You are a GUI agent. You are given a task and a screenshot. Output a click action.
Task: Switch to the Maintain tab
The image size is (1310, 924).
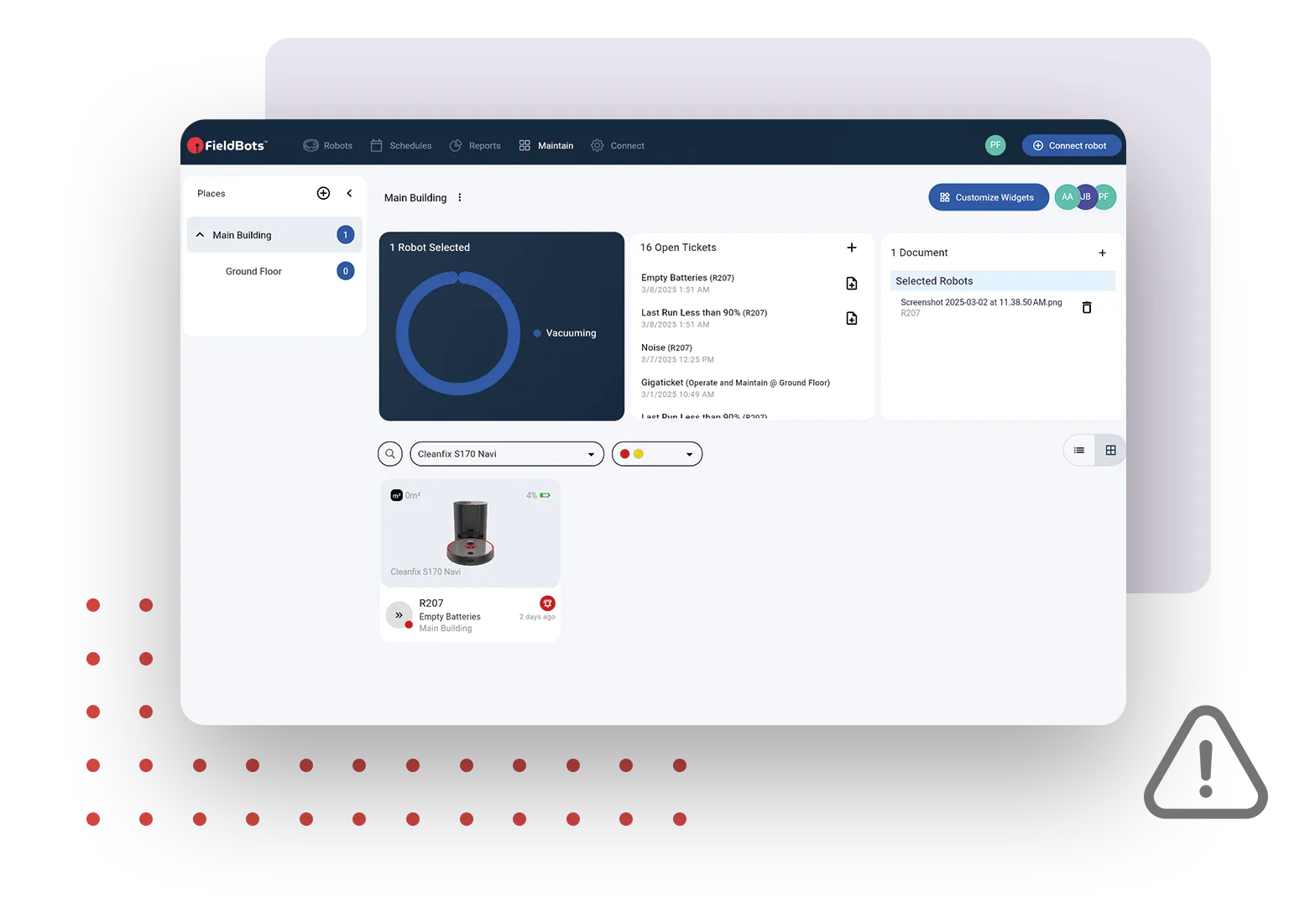pyautogui.click(x=546, y=145)
